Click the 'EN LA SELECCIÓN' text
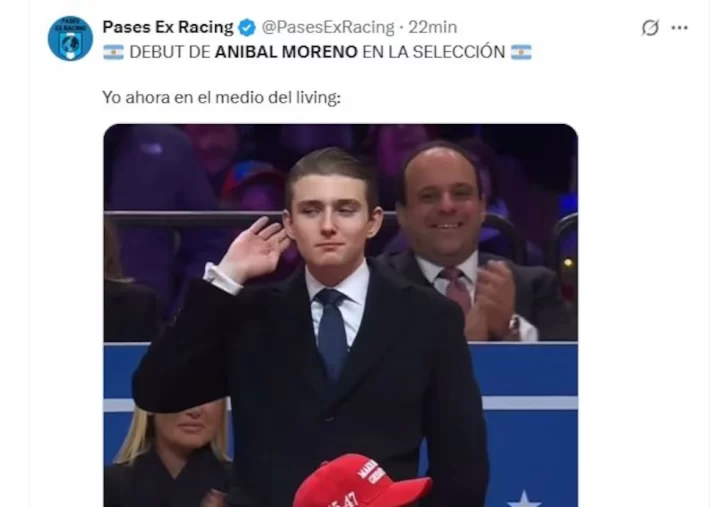 coord(434,52)
